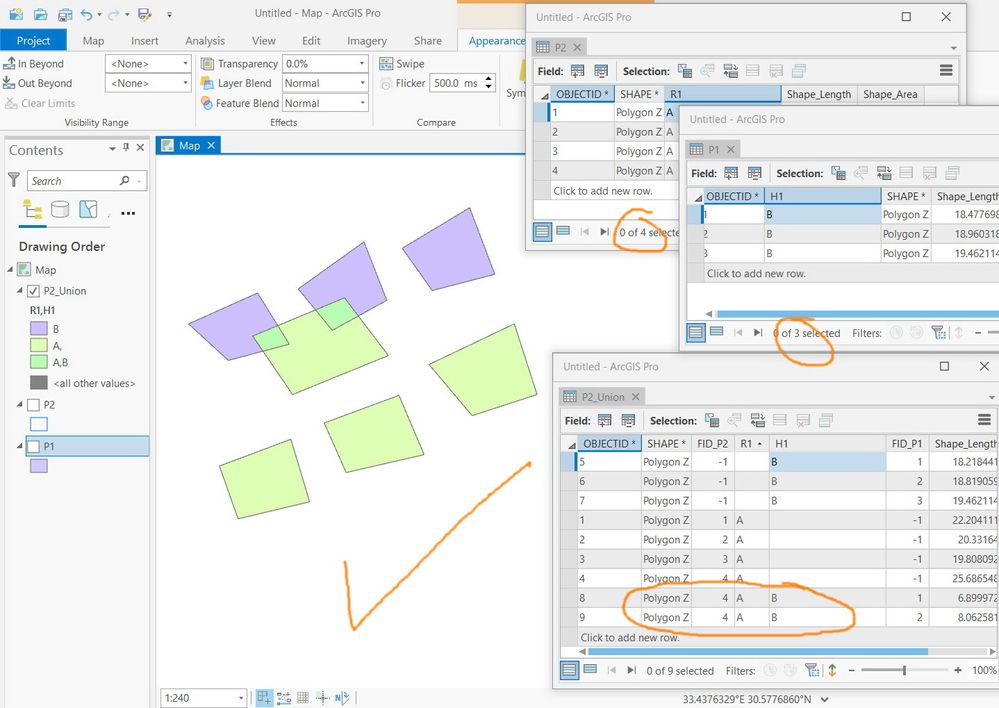This screenshot has width=999, height=708.
Task: Open hamburger menu in P2 table window
Action: point(946,70)
